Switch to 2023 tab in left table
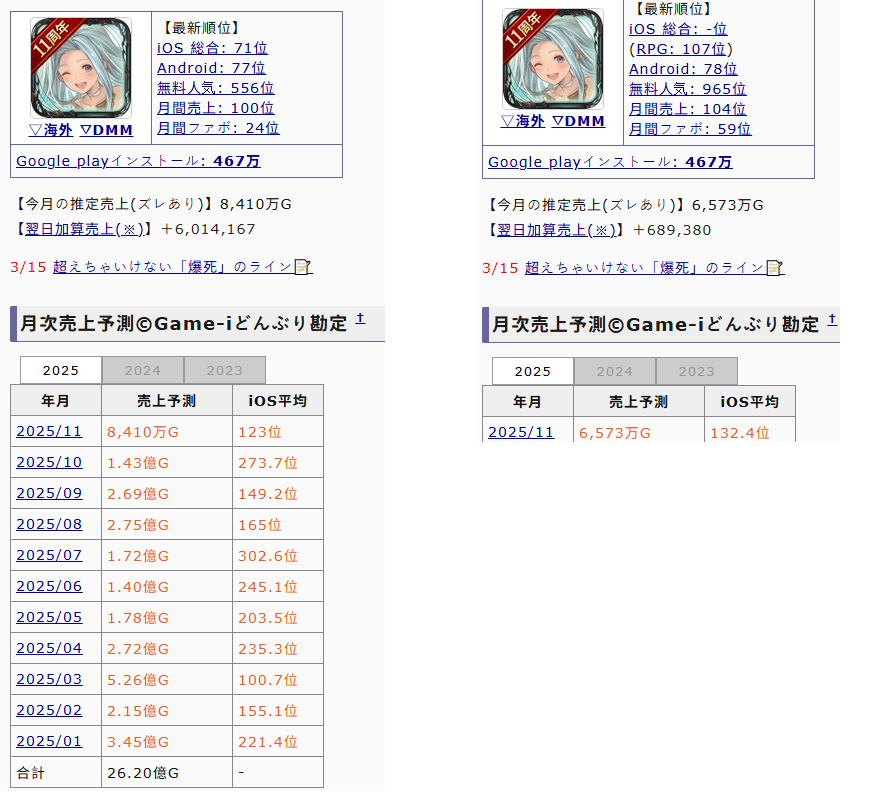Image resolution: width=874 pixels, height=795 pixels. pos(225,371)
